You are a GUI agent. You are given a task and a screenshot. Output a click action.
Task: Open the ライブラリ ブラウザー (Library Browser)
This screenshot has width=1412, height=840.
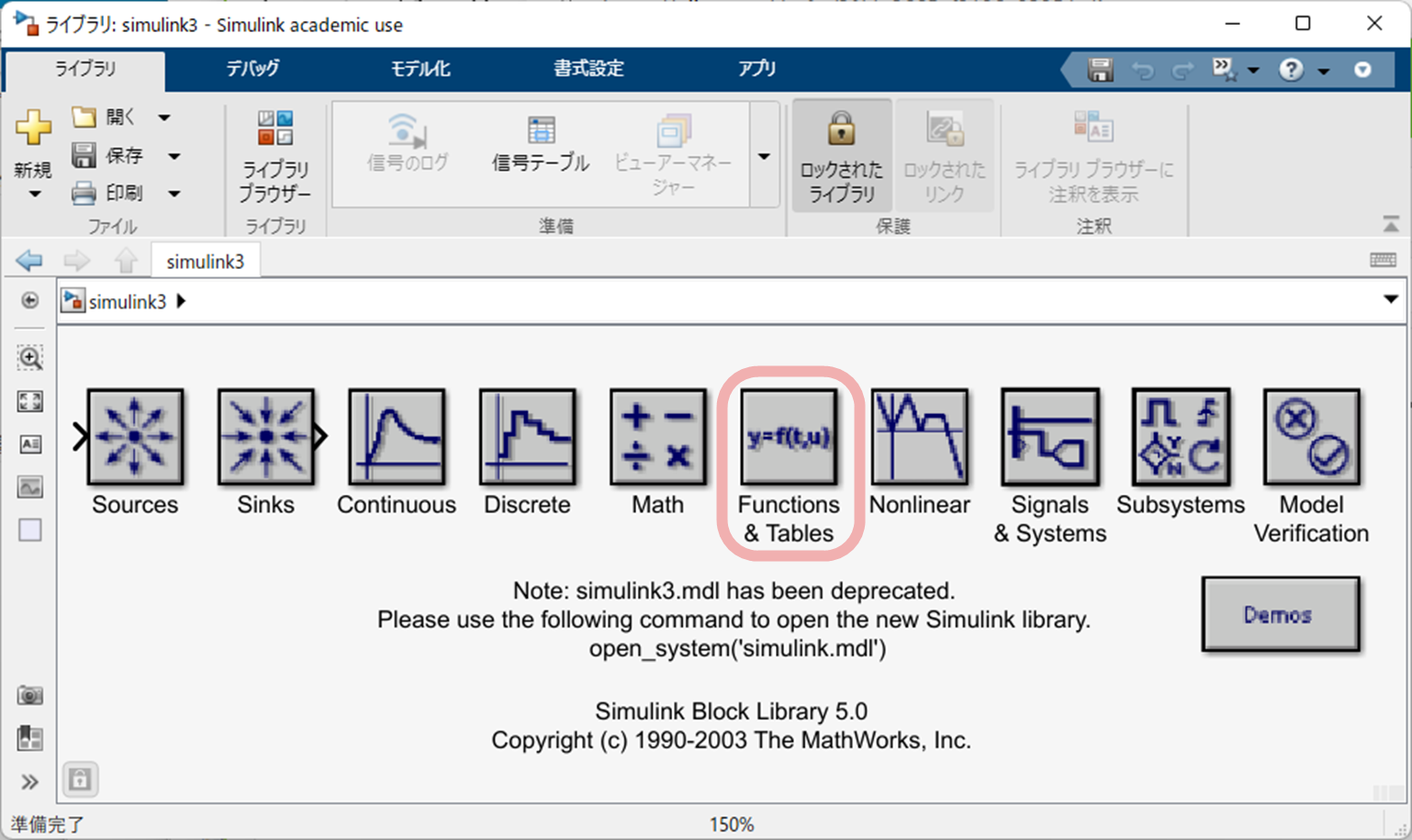tap(275, 156)
